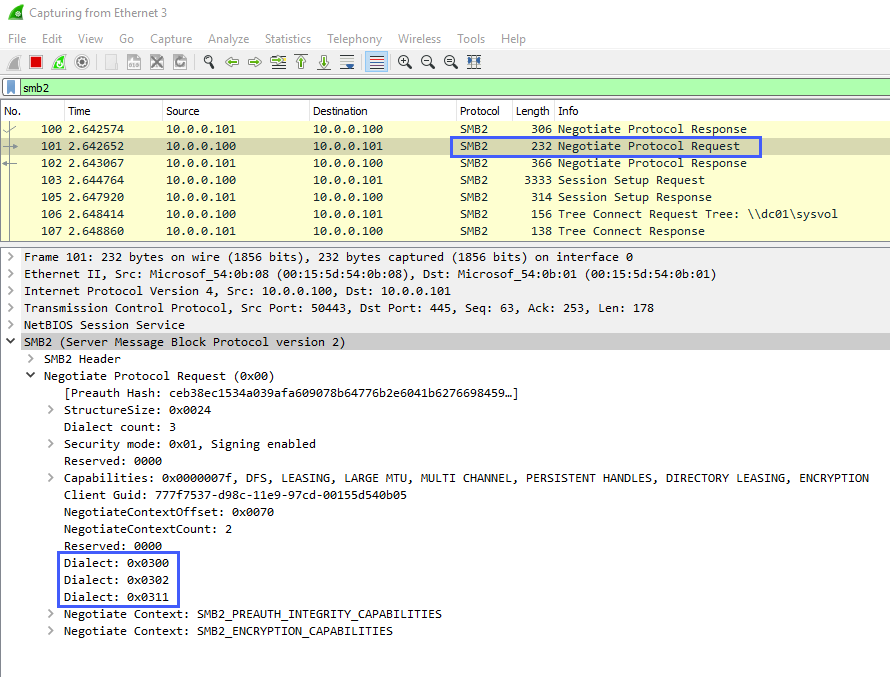Toggle auto-scroll during live capture
890x677 pixels.
point(347,62)
